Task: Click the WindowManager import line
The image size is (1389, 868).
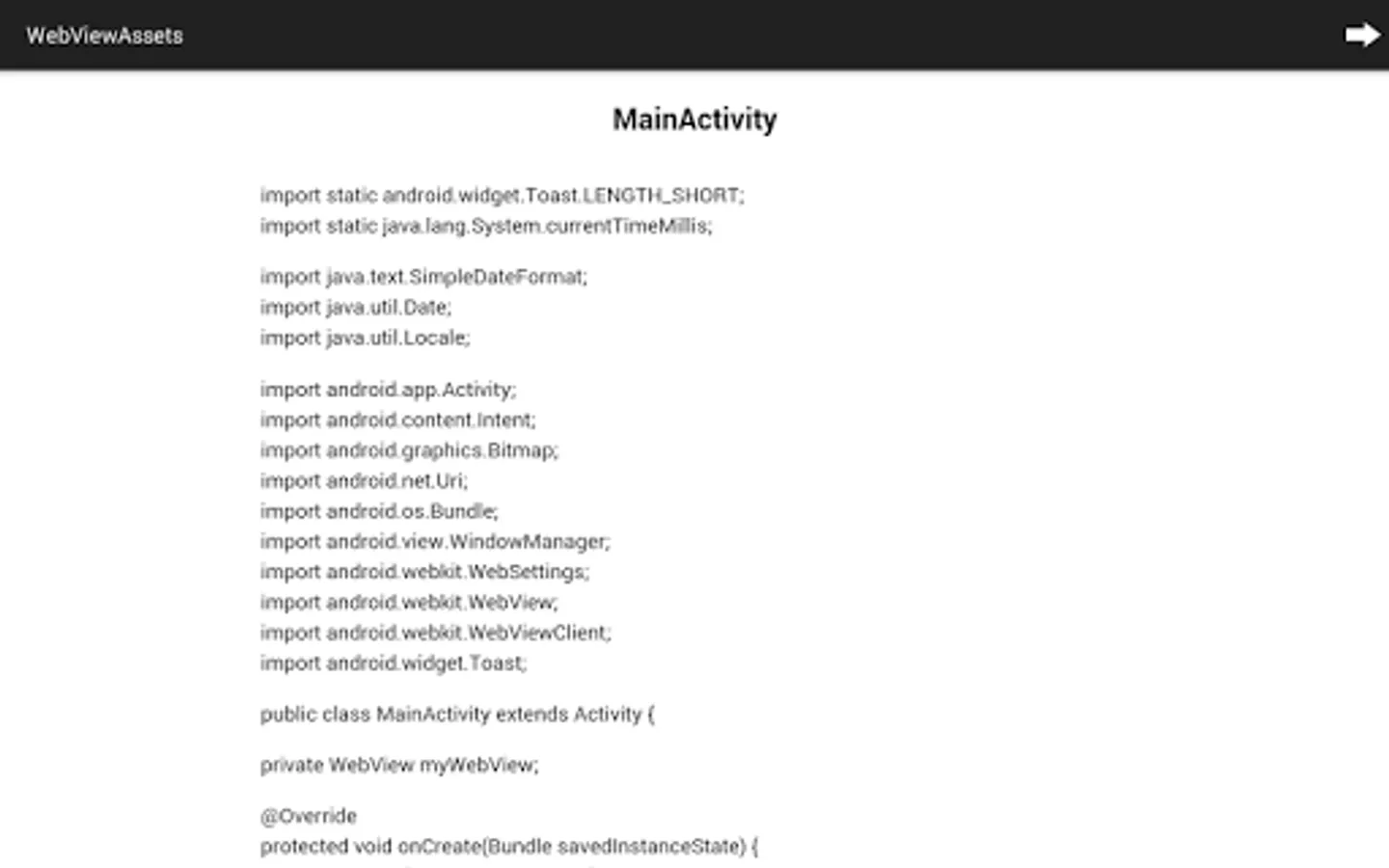Action: pos(435,542)
